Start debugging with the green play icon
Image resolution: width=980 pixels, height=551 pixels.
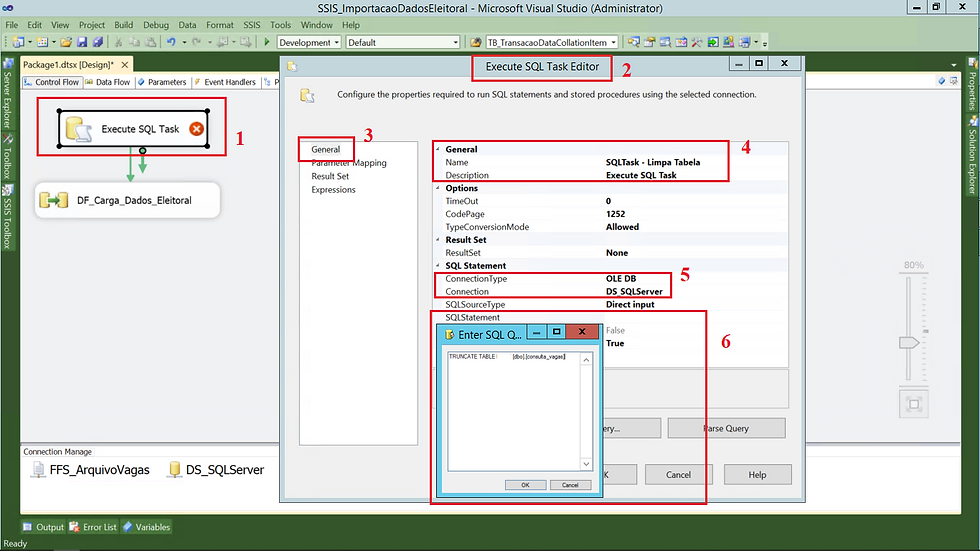coord(267,42)
